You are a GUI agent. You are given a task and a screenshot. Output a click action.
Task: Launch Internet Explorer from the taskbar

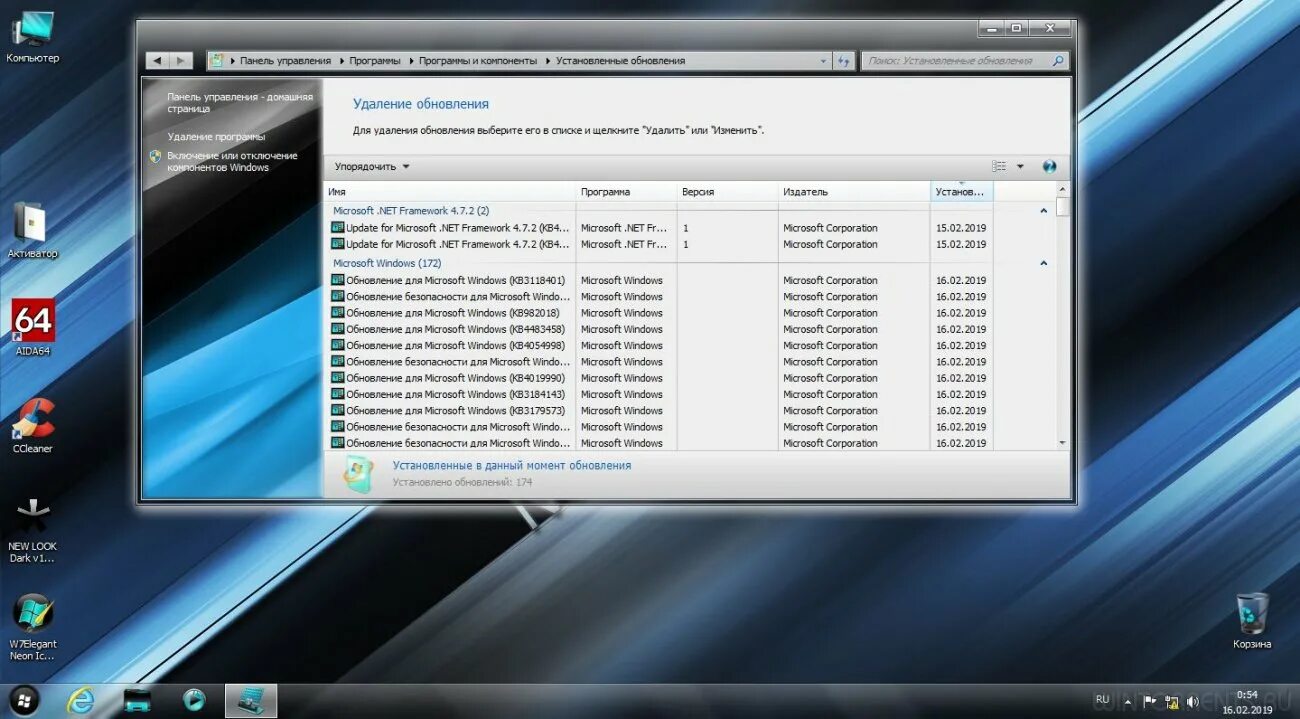pyautogui.click(x=80, y=700)
